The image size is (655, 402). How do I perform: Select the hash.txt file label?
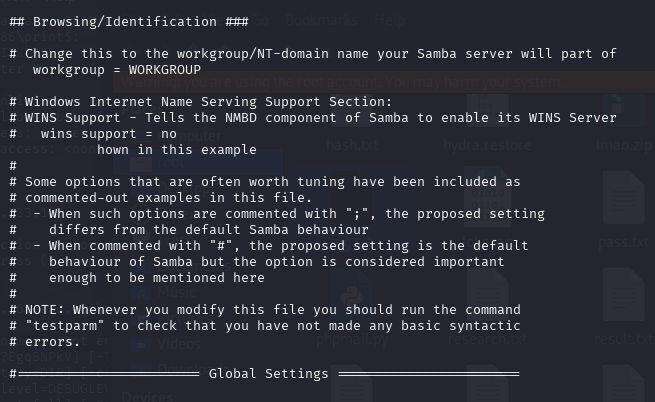coord(352,145)
